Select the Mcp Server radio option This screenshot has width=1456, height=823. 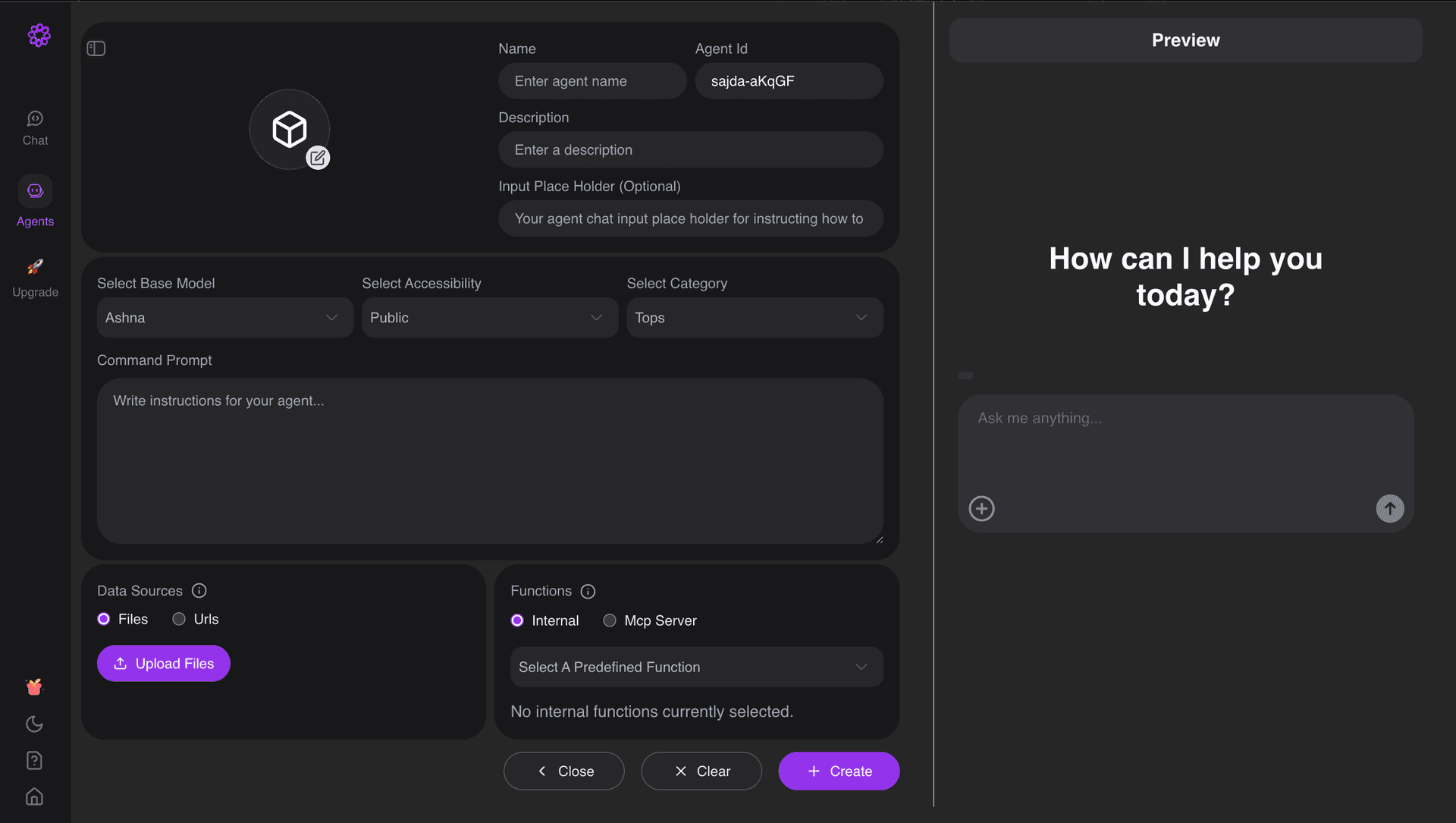click(610, 620)
